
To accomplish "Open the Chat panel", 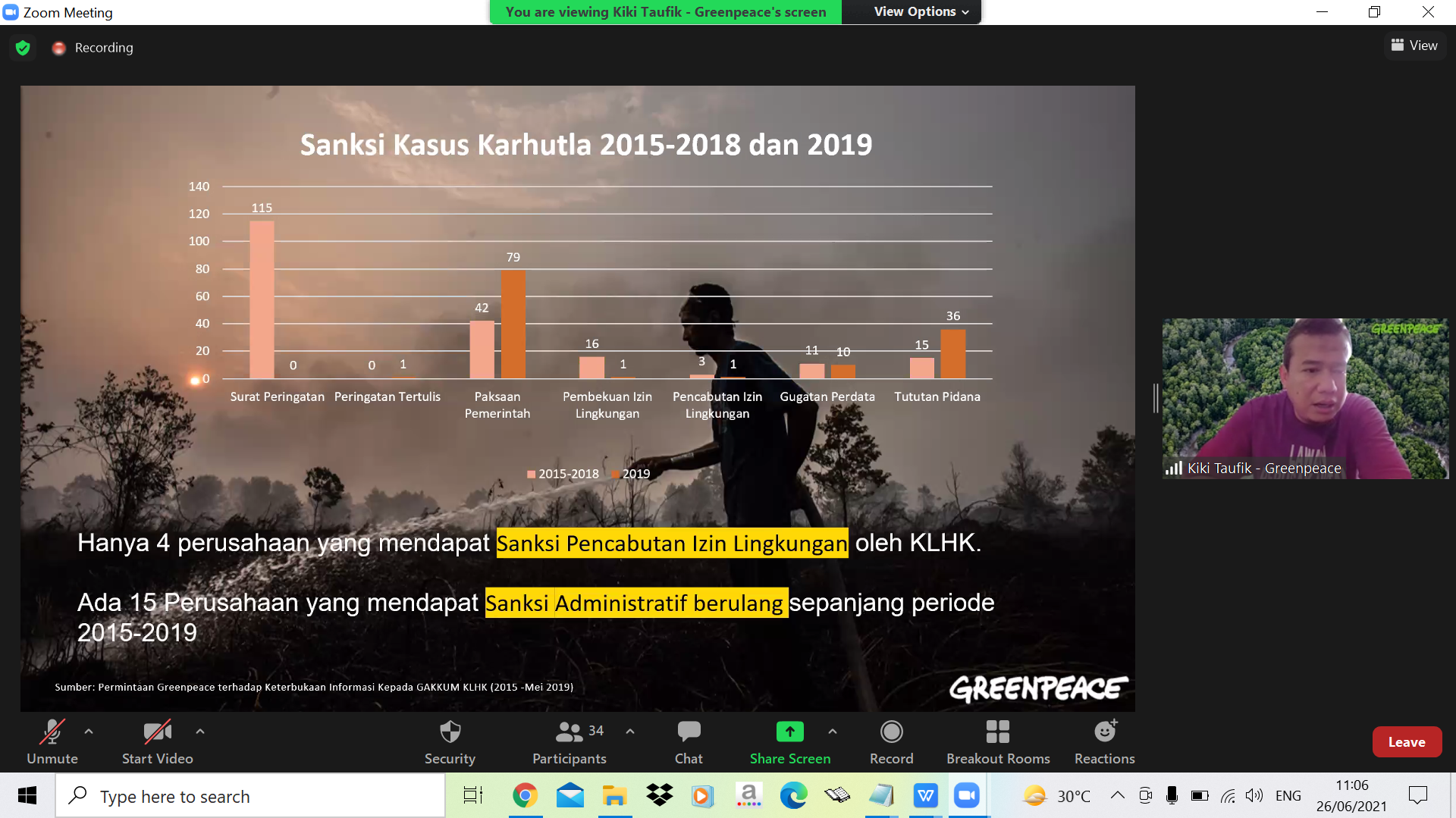I will (688, 741).
